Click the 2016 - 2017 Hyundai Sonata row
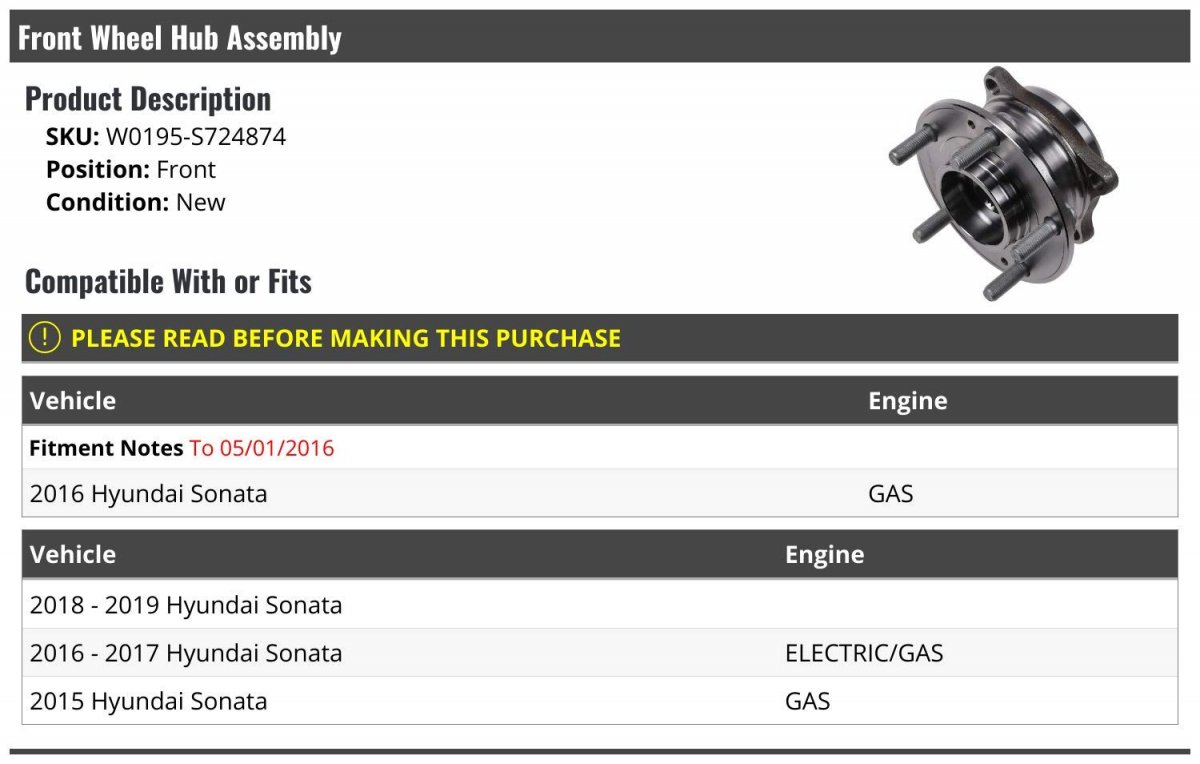This screenshot has height=764, width=1200. tap(600, 653)
